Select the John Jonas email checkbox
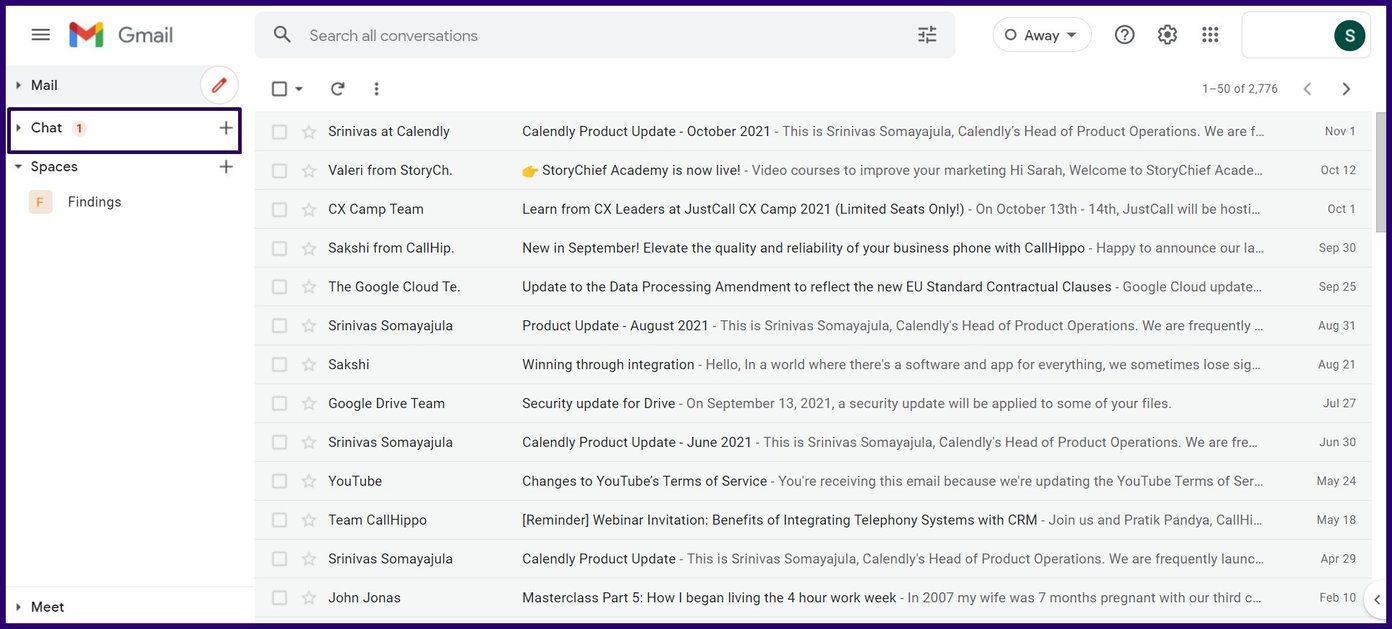The height and width of the screenshot is (629, 1392). pos(280,598)
